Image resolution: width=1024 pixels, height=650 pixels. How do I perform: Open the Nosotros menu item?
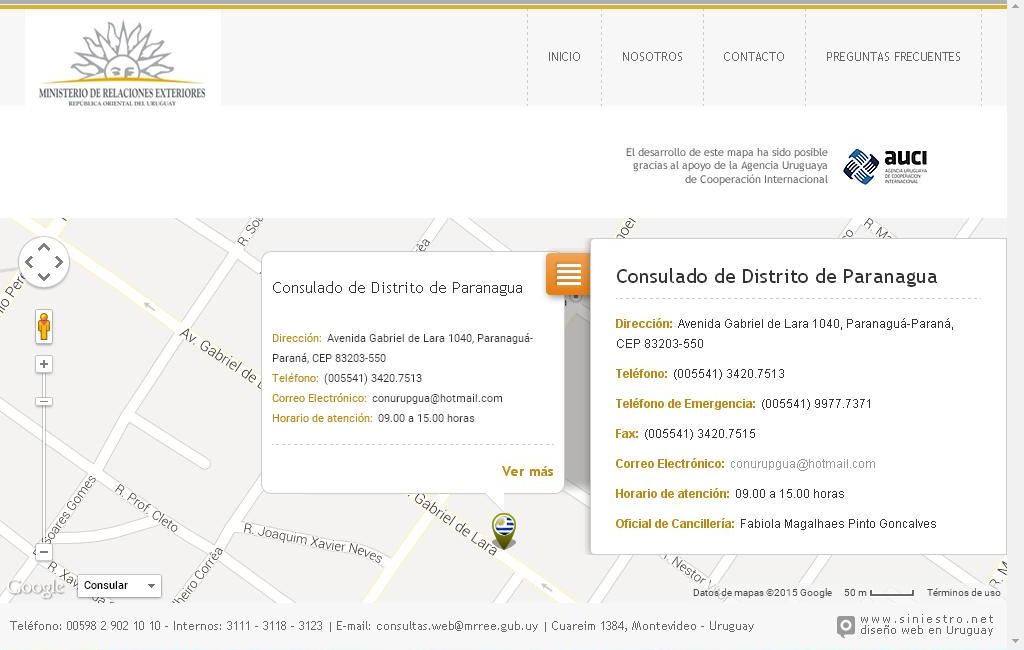coord(652,57)
